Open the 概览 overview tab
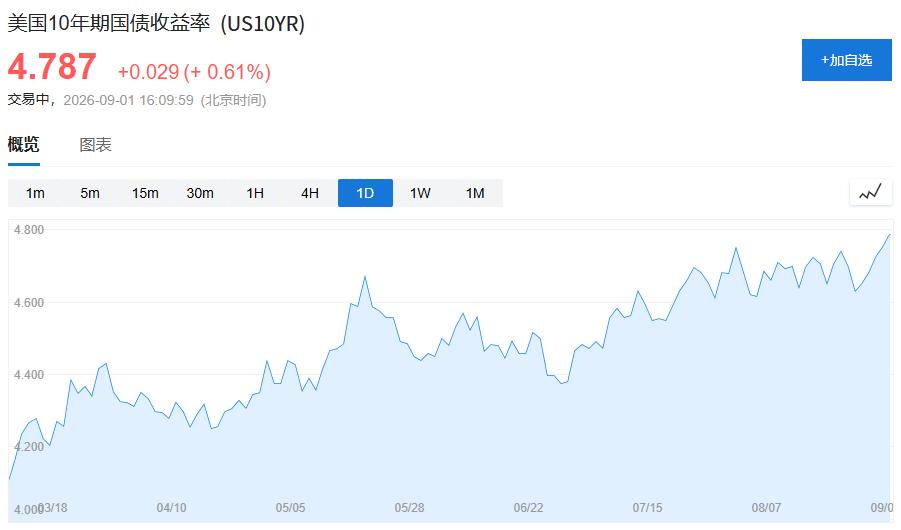This screenshot has width=901, height=530. (x=24, y=144)
